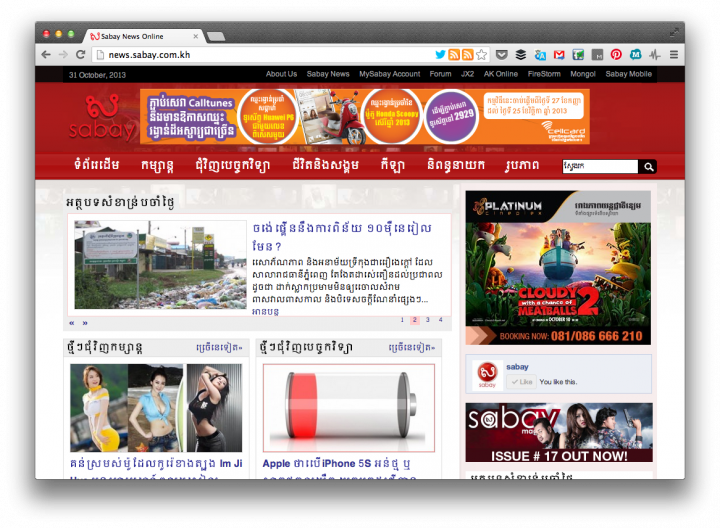Image resolution: width=720 pixels, height=528 pixels.
Task: Click the អានបន្ត read-more link
Action: pyautogui.click(x=265, y=312)
